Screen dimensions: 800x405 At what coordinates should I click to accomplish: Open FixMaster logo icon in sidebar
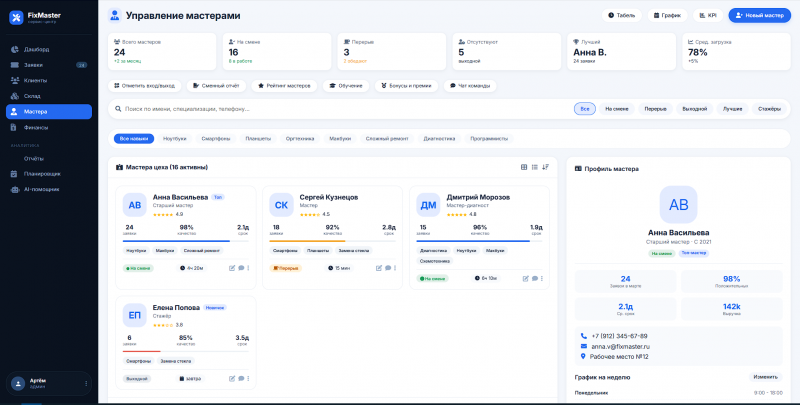(x=16, y=18)
